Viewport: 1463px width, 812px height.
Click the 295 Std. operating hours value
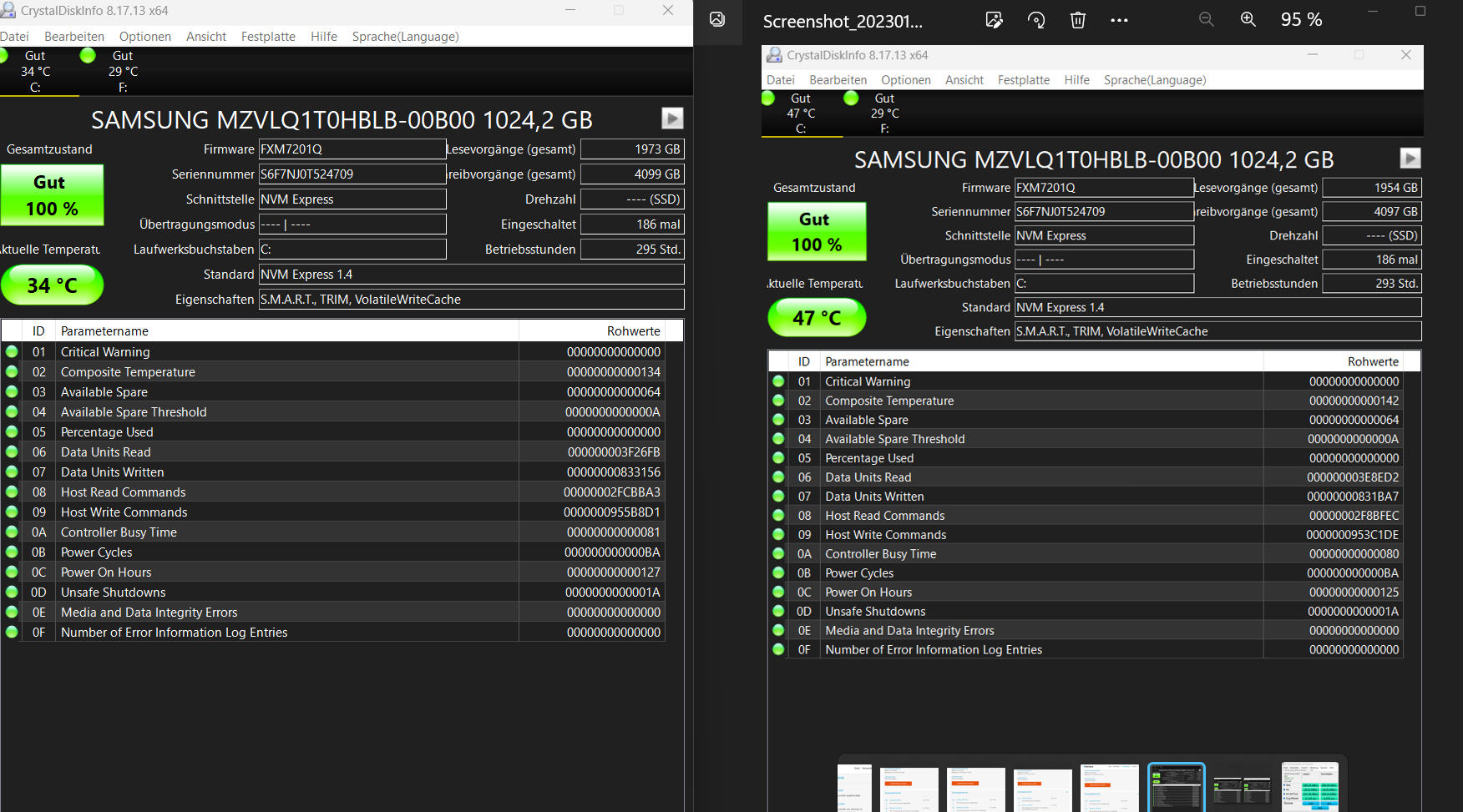click(x=632, y=250)
